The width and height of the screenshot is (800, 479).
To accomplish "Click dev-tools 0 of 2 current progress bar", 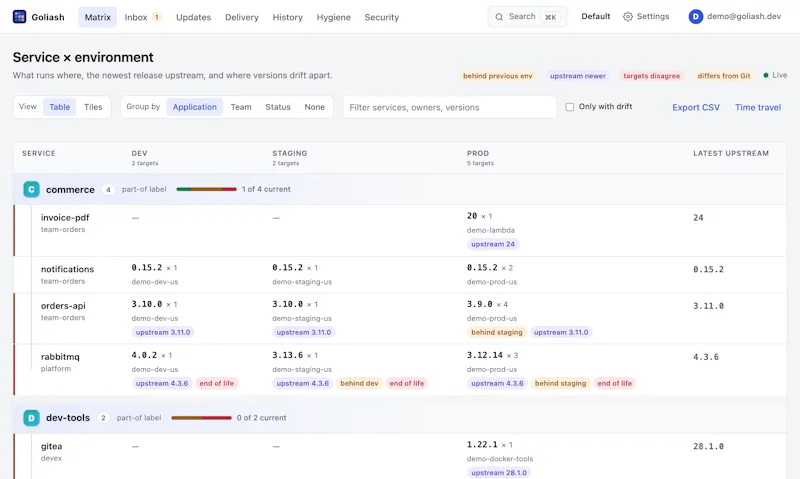I will point(202,418).
